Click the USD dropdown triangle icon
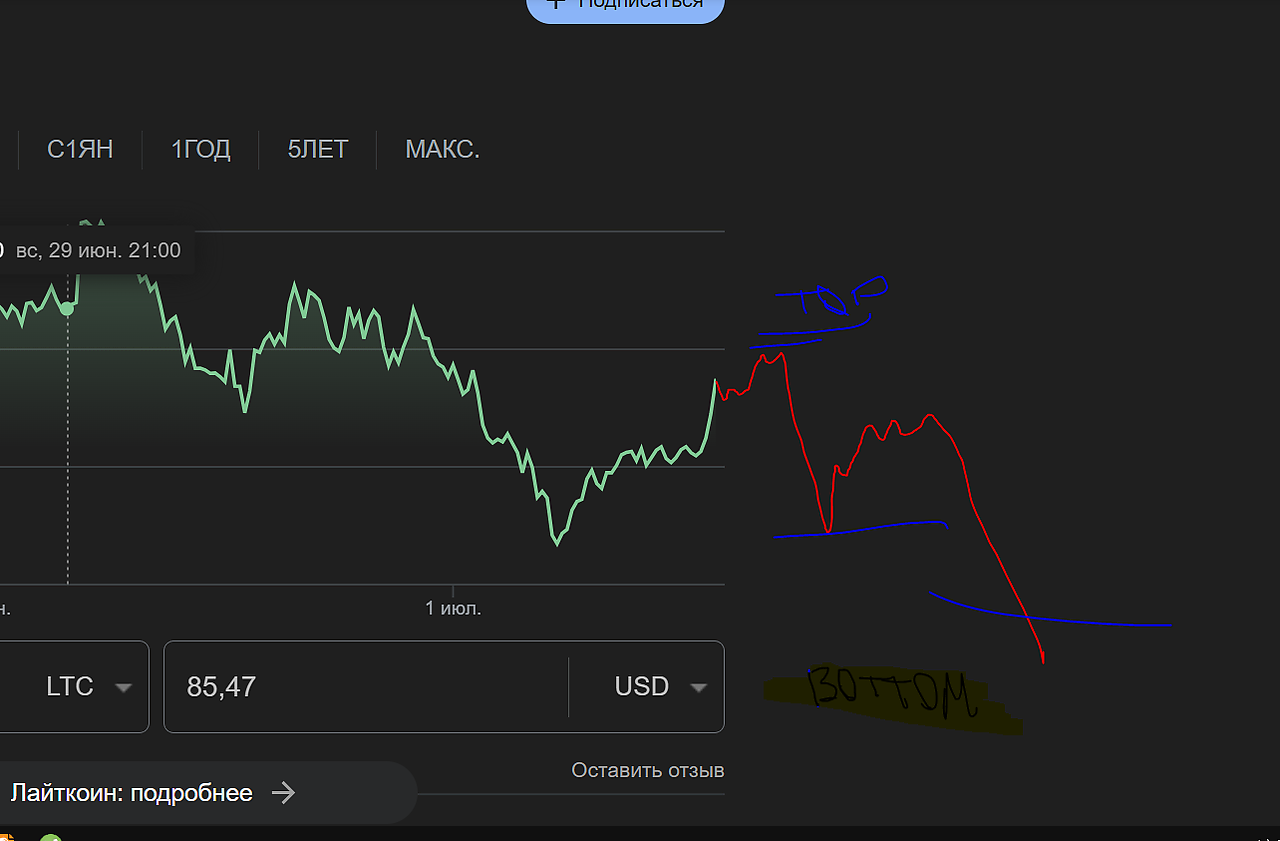This screenshot has width=1280, height=841. (699, 687)
